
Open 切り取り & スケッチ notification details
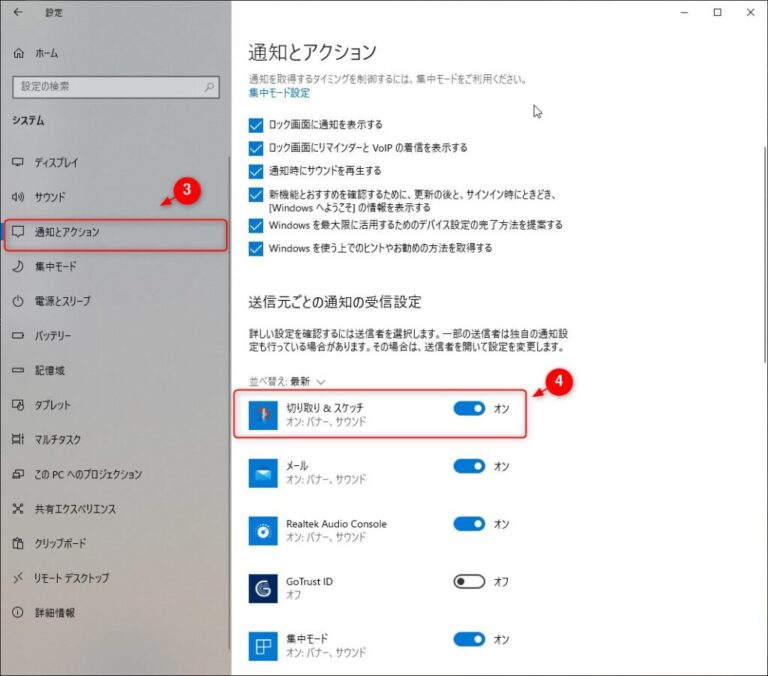tap(380, 414)
